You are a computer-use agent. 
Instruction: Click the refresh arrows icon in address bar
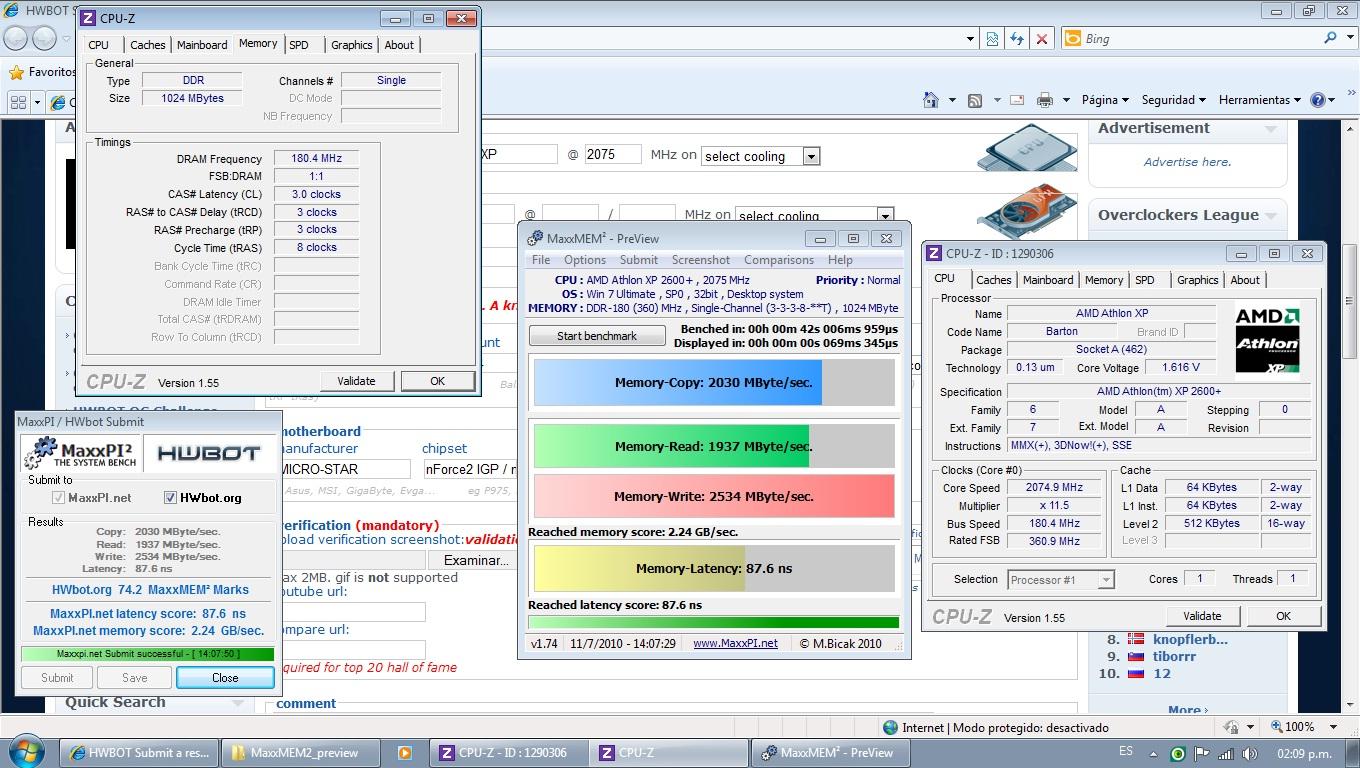[x=1017, y=38]
